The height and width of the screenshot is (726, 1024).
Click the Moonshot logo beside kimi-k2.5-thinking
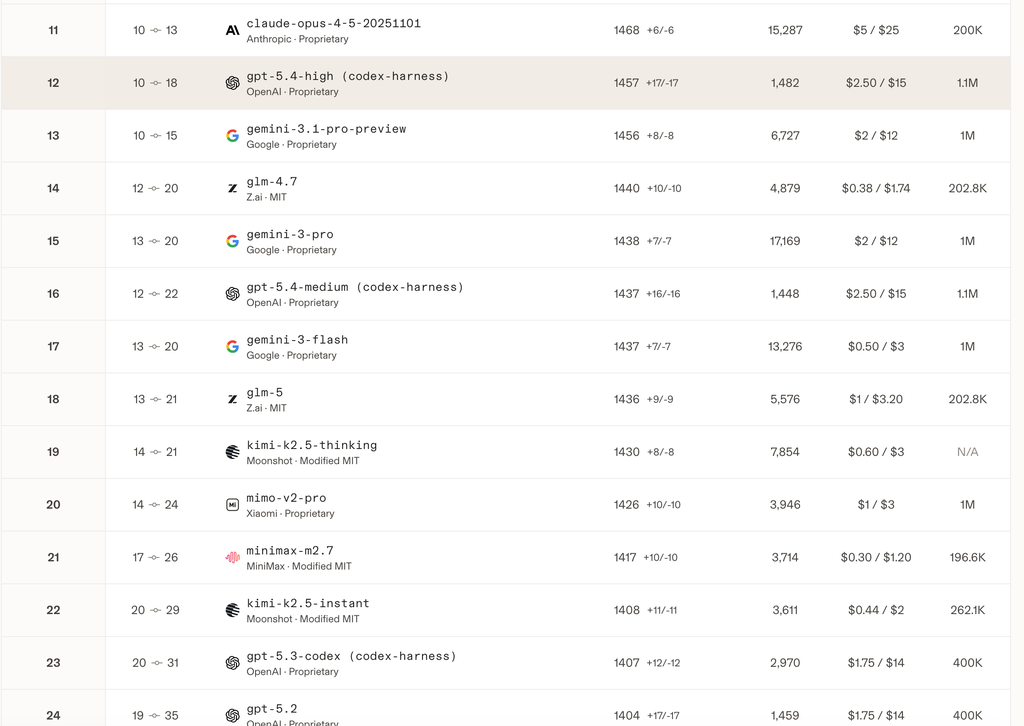pyautogui.click(x=232, y=452)
